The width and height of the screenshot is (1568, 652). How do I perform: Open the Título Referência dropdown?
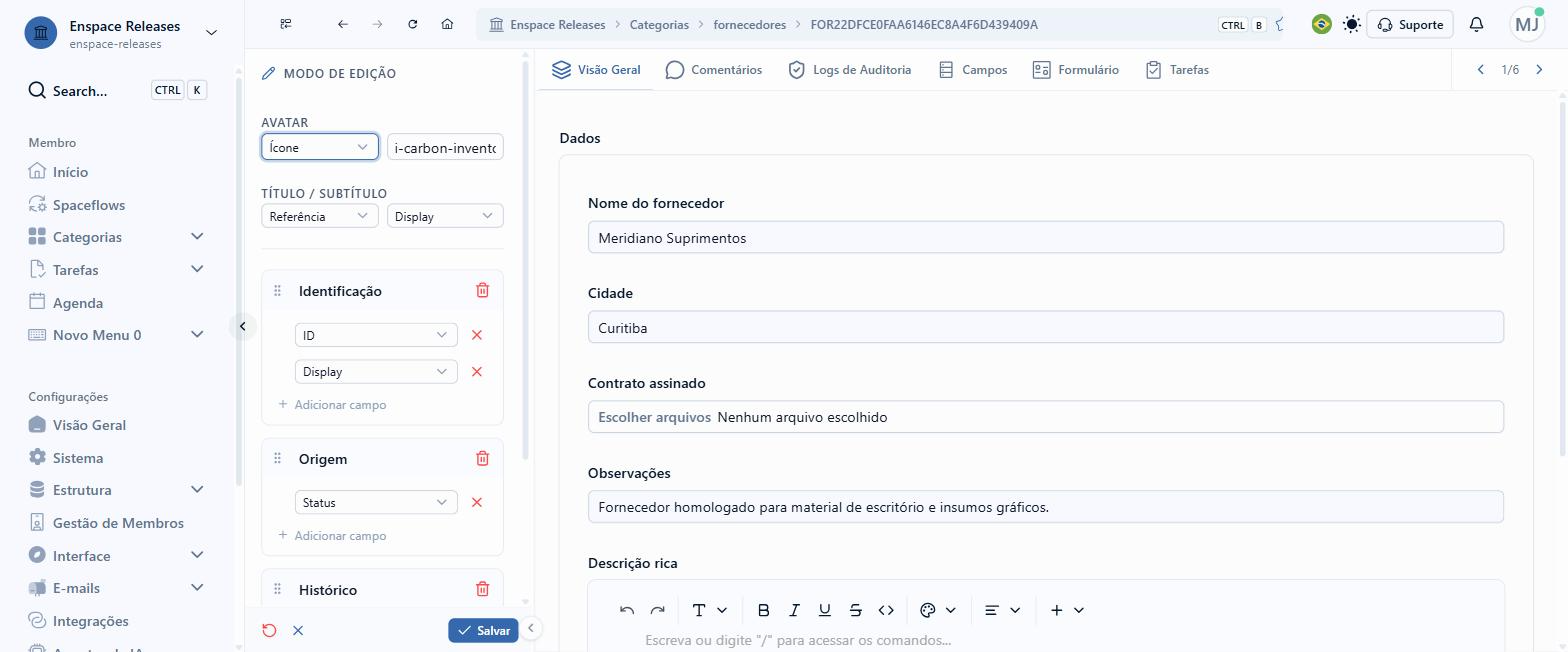coord(320,216)
